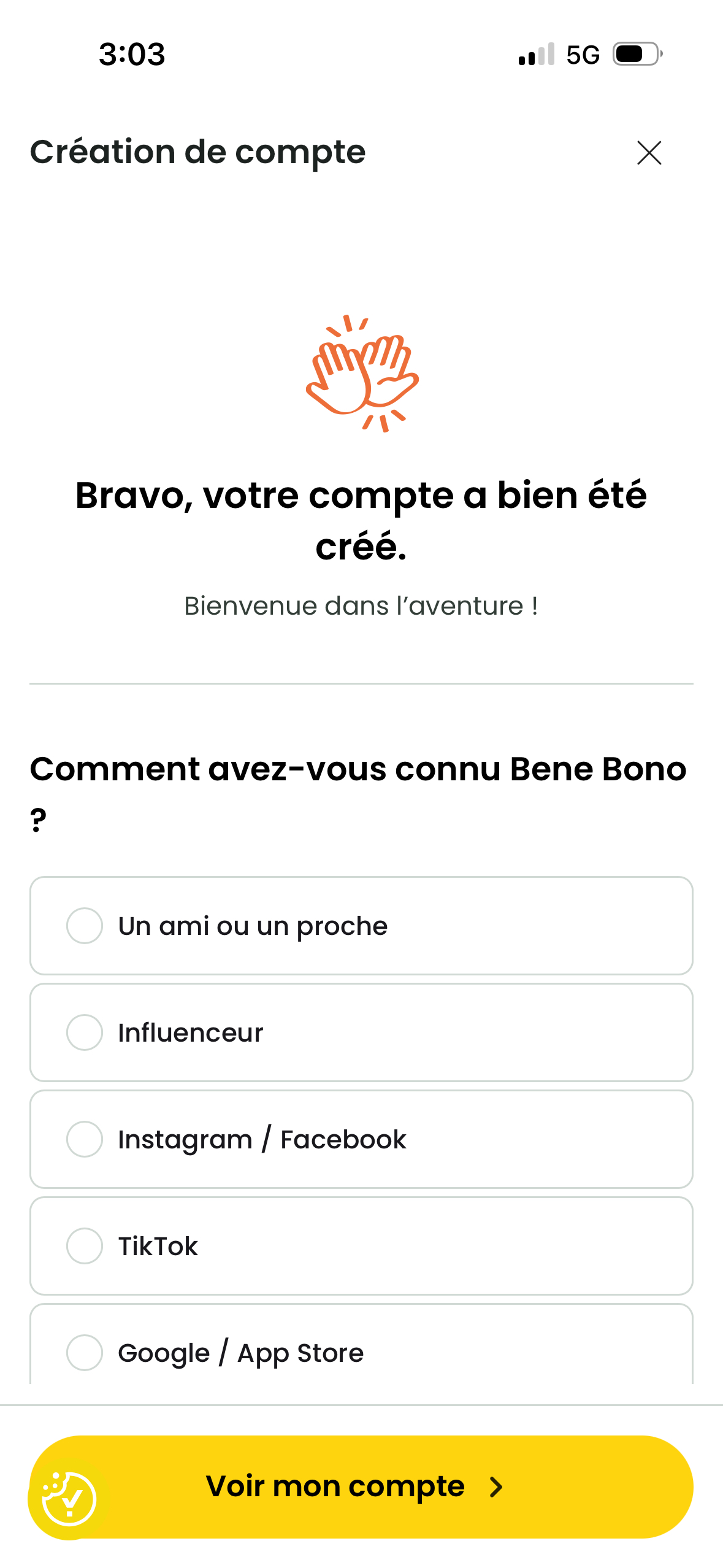This screenshot has width=723, height=1568.
Task: Tap the 5G network indicator
Action: tap(583, 55)
